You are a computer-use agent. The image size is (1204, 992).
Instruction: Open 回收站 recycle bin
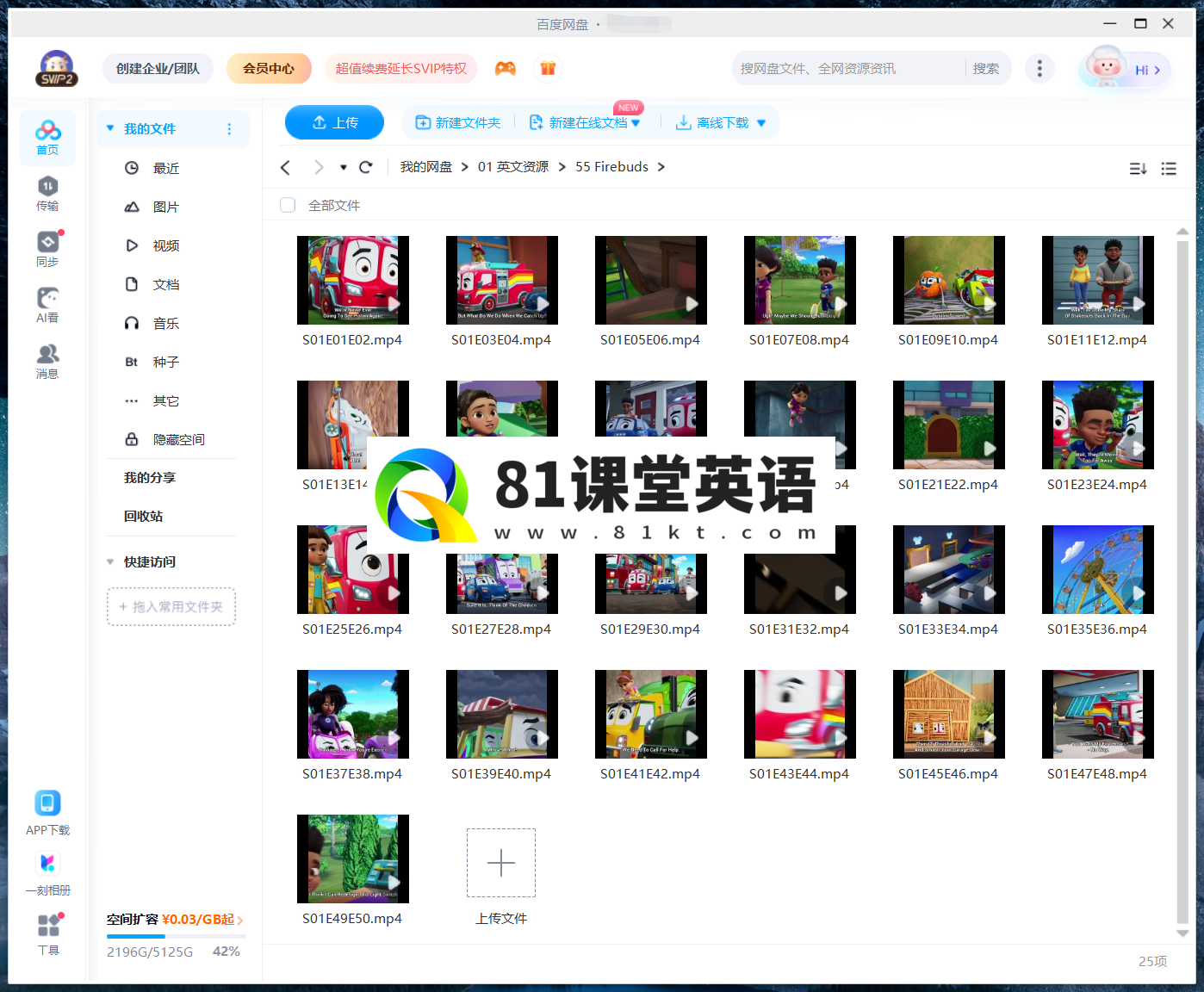[x=143, y=517]
